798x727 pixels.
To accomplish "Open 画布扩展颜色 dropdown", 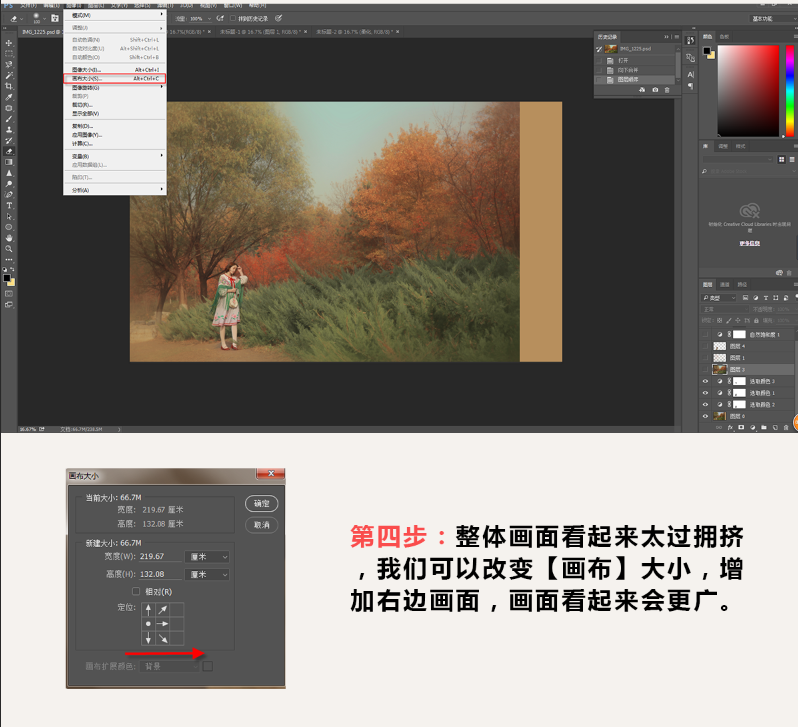I will click(x=169, y=666).
